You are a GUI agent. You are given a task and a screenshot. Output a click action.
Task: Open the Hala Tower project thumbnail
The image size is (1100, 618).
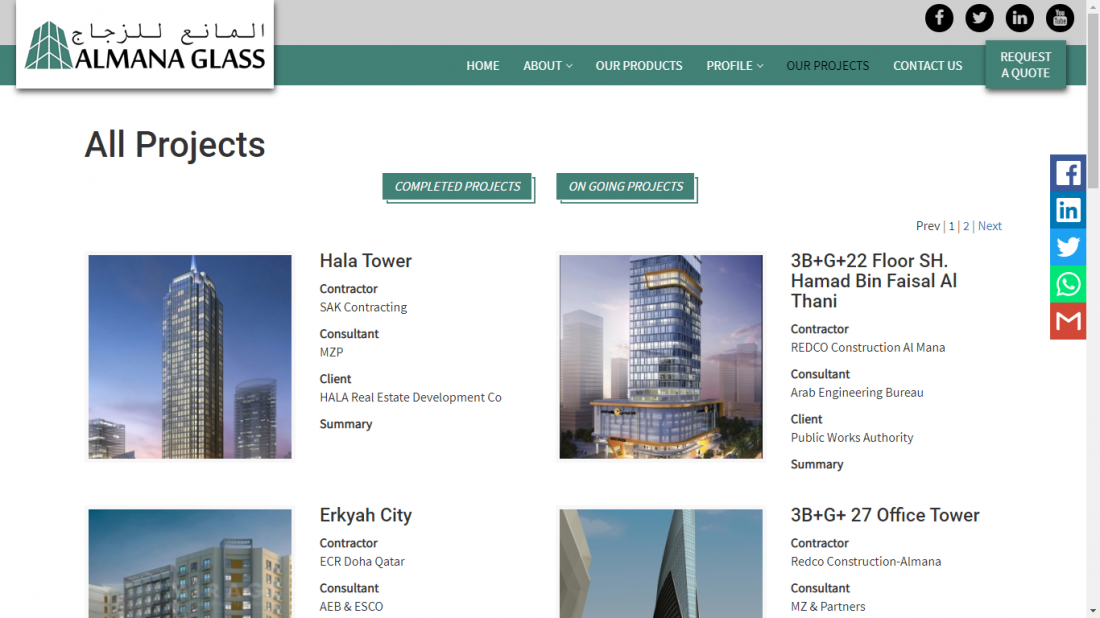point(190,357)
